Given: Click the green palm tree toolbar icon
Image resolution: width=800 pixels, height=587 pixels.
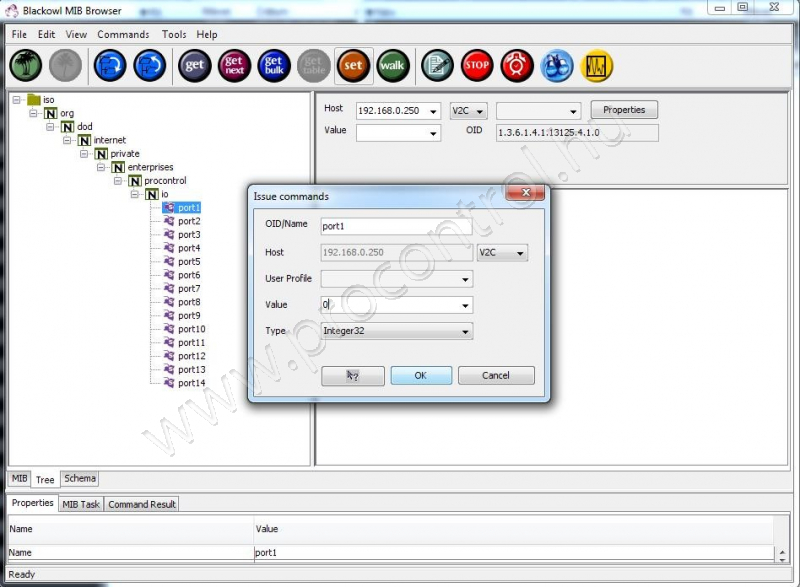Looking at the screenshot, I should (26, 65).
